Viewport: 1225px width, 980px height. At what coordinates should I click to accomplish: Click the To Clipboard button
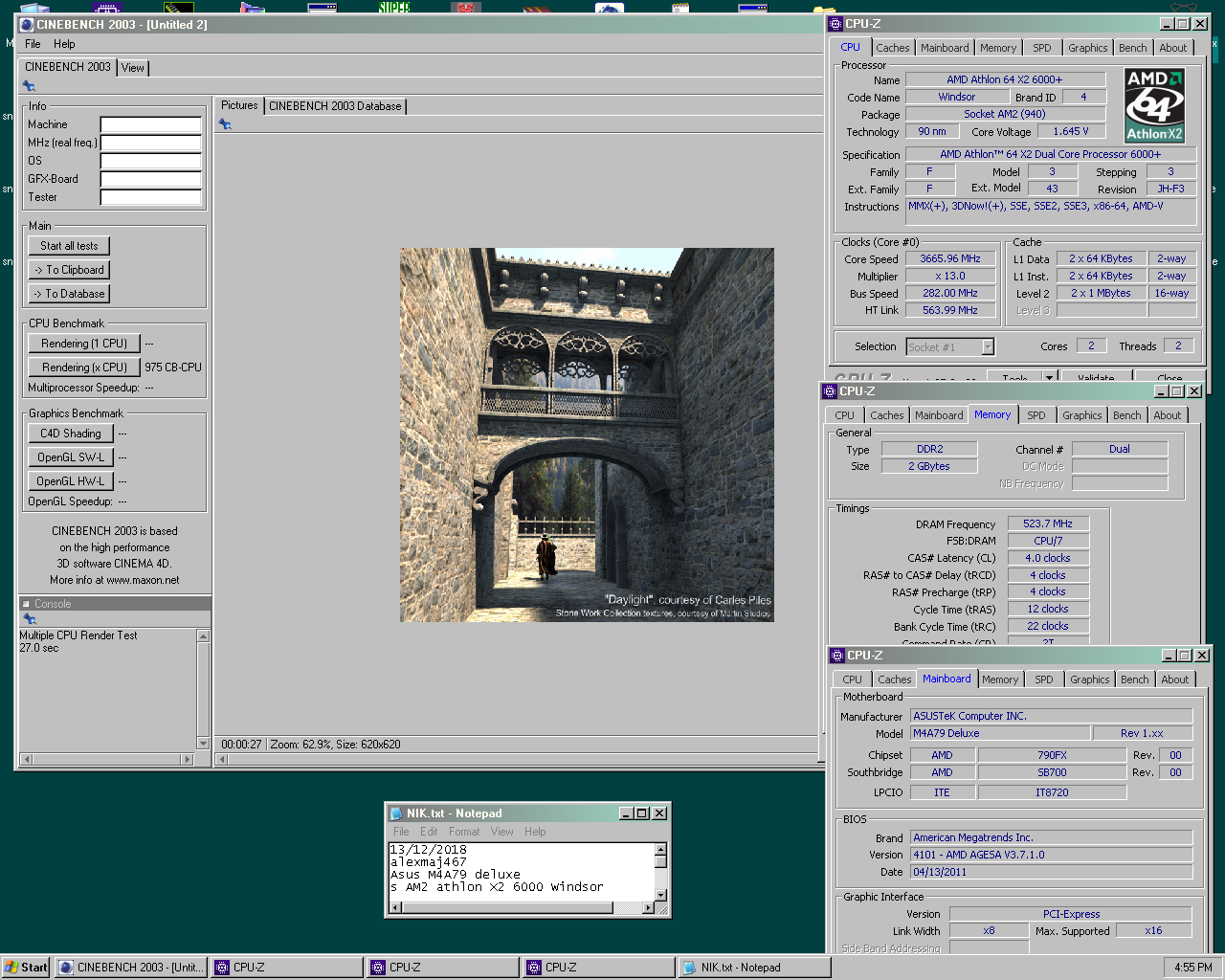pyautogui.click(x=69, y=270)
